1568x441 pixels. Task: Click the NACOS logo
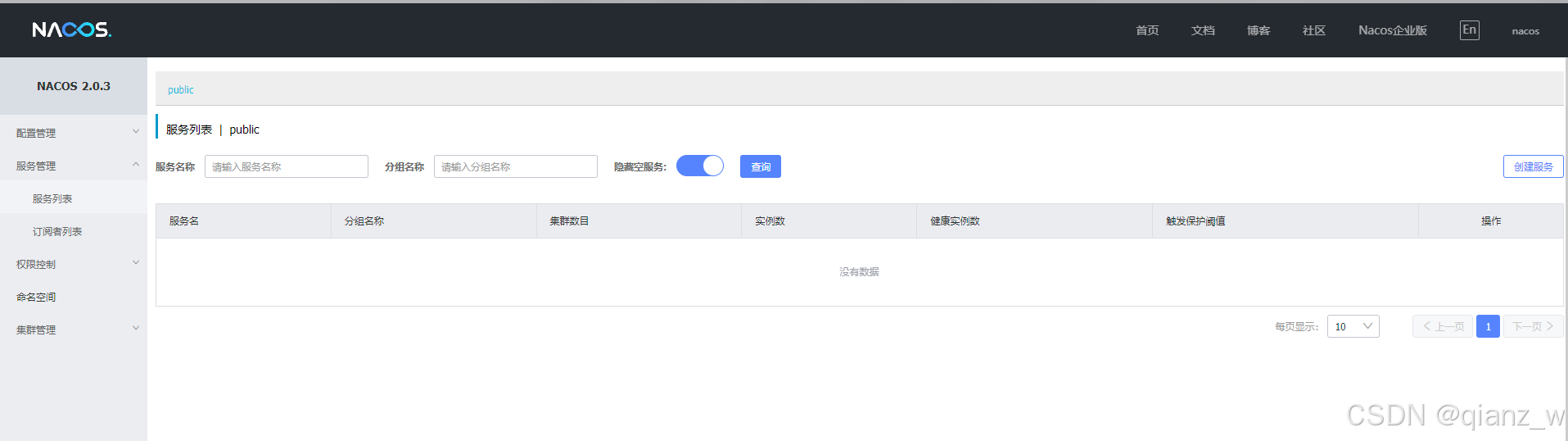(72, 30)
